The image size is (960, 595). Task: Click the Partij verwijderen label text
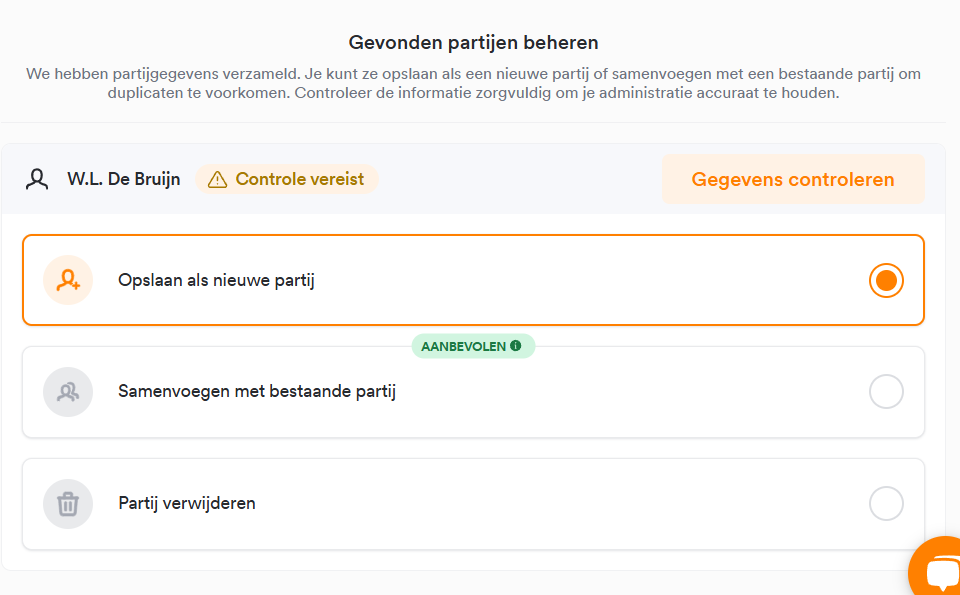click(187, 503)
